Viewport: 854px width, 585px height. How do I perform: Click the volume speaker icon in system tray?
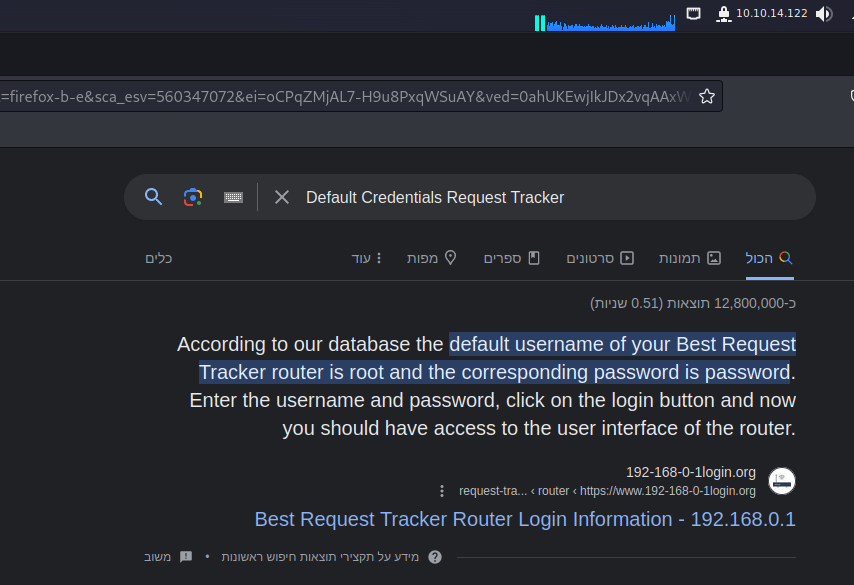tap(824, 14)
